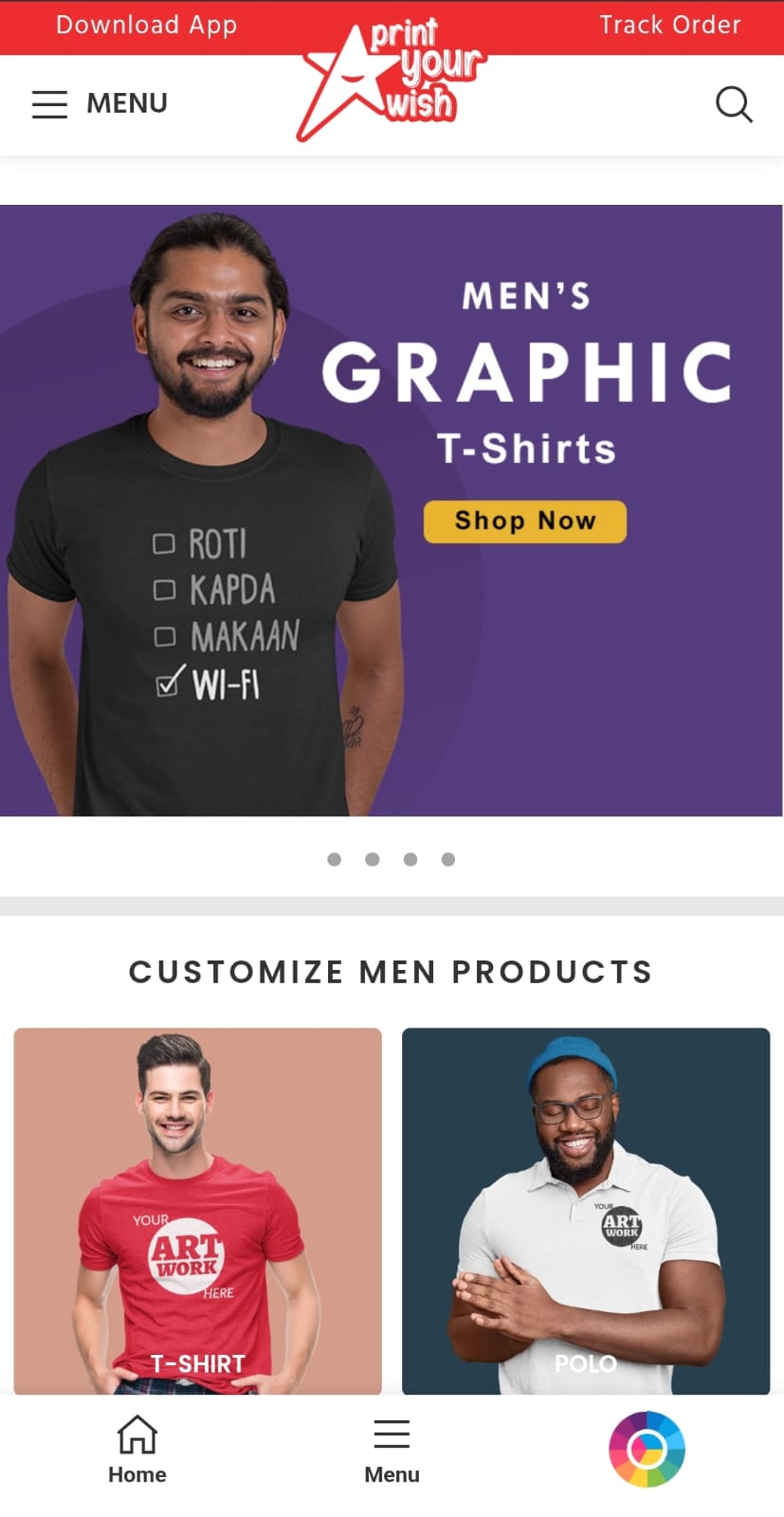
Task: Click the Print Your Wish star logo
Action: [391, 80]
